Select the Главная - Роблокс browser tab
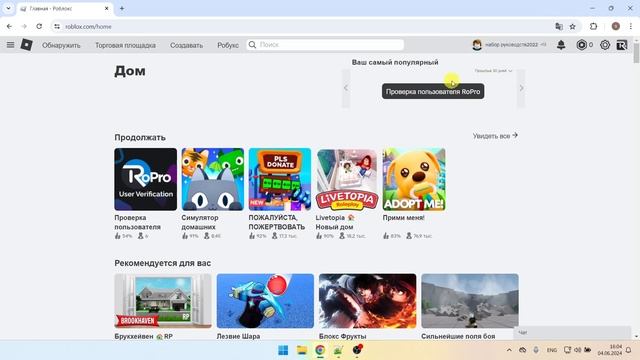The height and width of the screenshot is (360, 640). [65, 9]
